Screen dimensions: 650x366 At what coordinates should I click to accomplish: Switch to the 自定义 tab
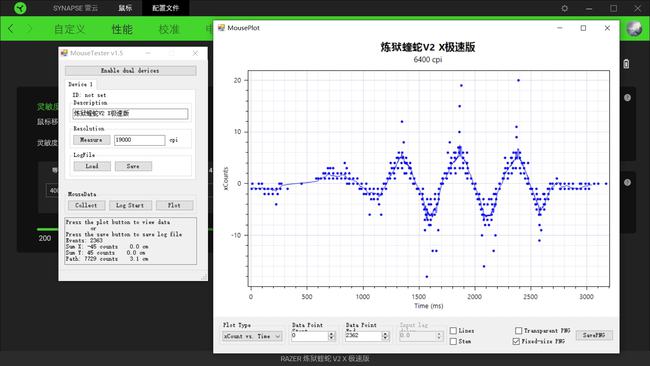[x=69, y=29]
